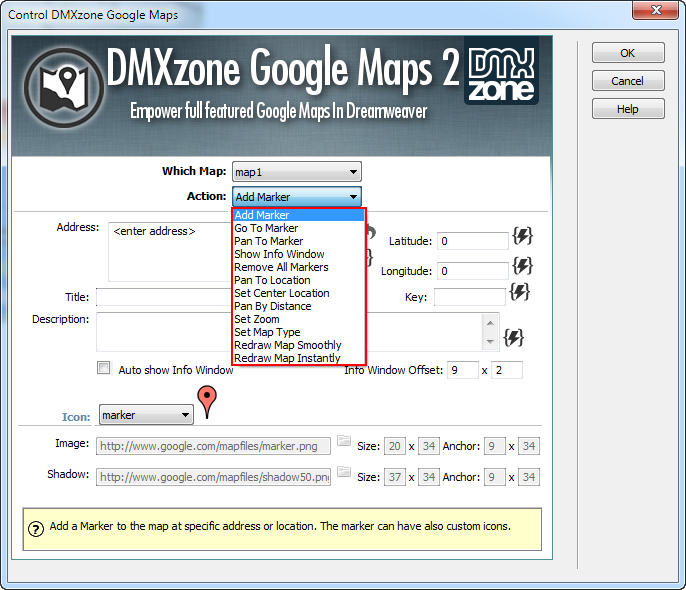Click Image Size width field 20
The image size is (686, 590).
pyautogui.click(x=395, y=446)
